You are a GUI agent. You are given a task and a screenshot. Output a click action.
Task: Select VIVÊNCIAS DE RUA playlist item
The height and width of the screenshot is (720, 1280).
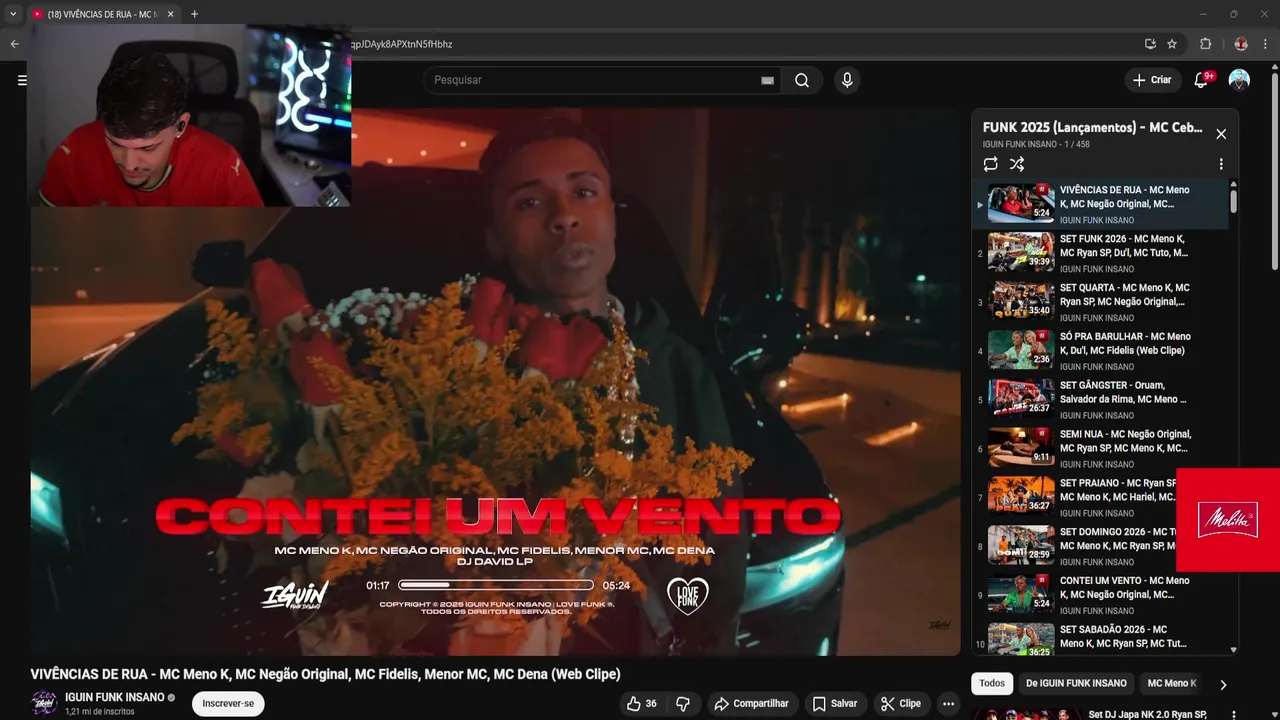(x=1100, y=204)
